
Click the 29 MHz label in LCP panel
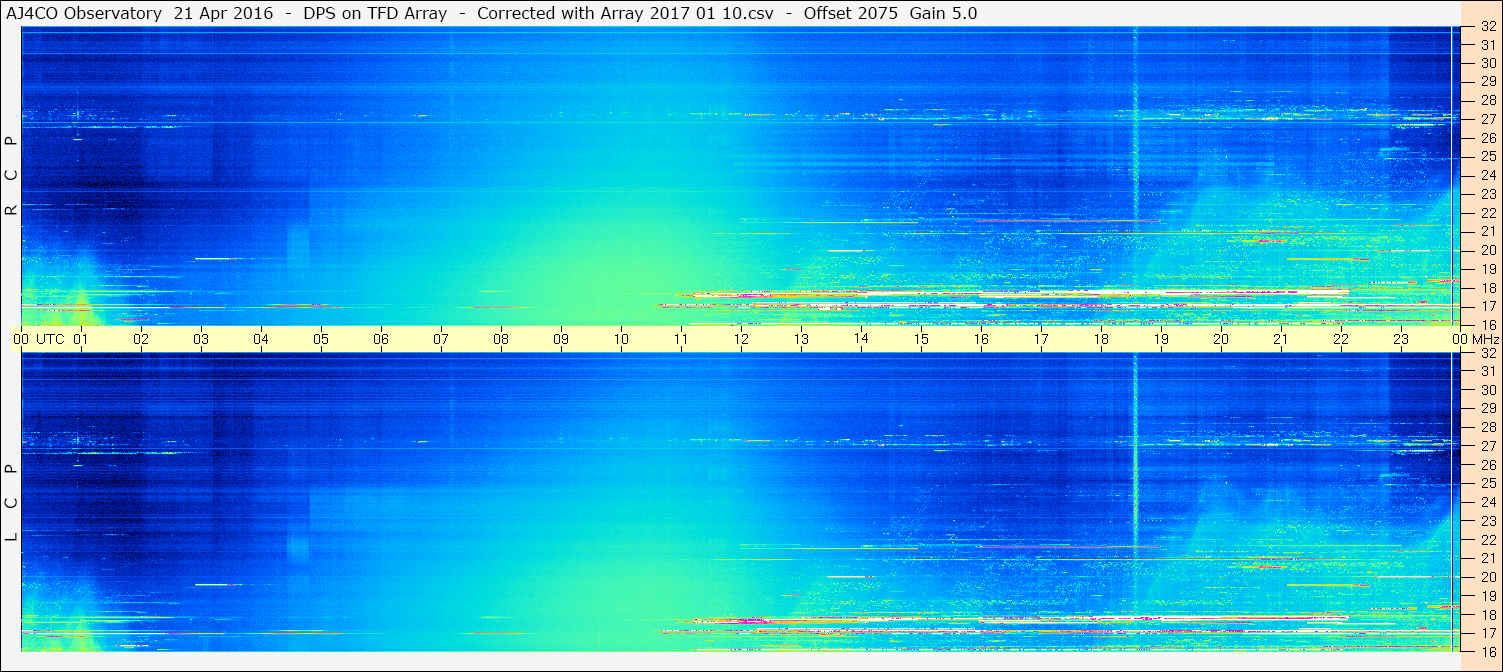(1487, 409)
